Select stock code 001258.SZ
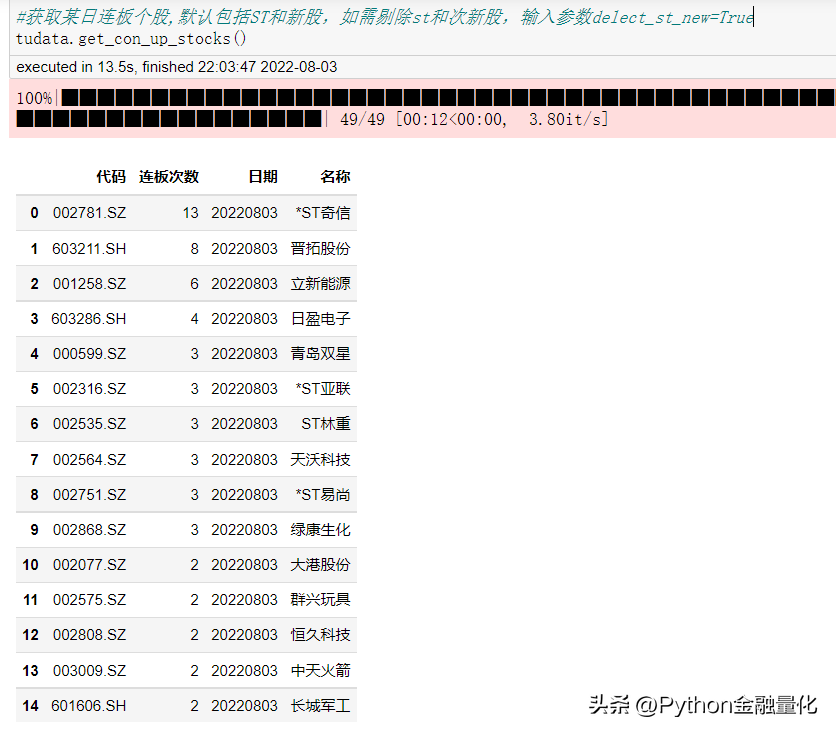The height and width of the screenshot is (734, 836). click(x=90, y=284)
